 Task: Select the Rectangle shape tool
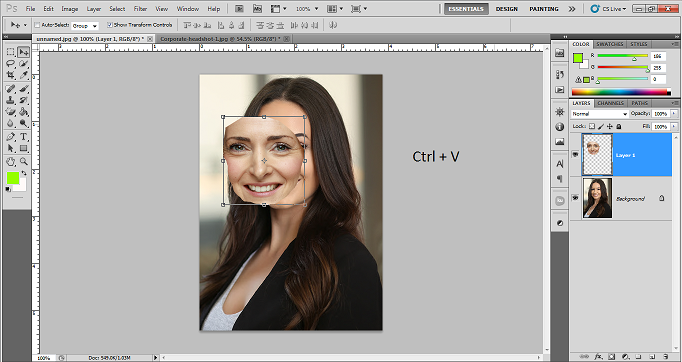23,148
